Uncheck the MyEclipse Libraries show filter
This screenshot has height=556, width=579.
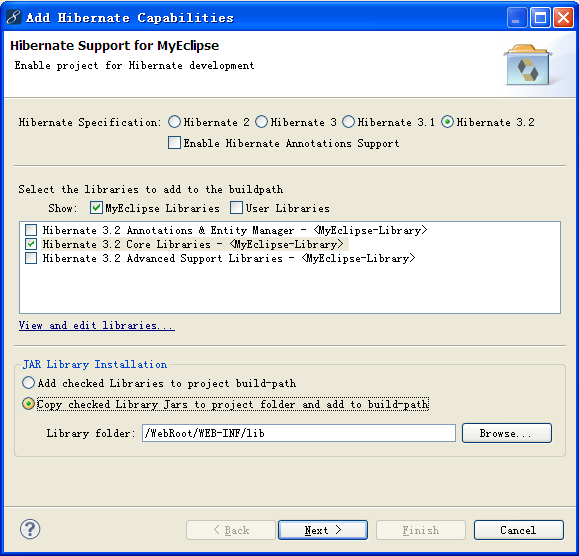(96, 208)
